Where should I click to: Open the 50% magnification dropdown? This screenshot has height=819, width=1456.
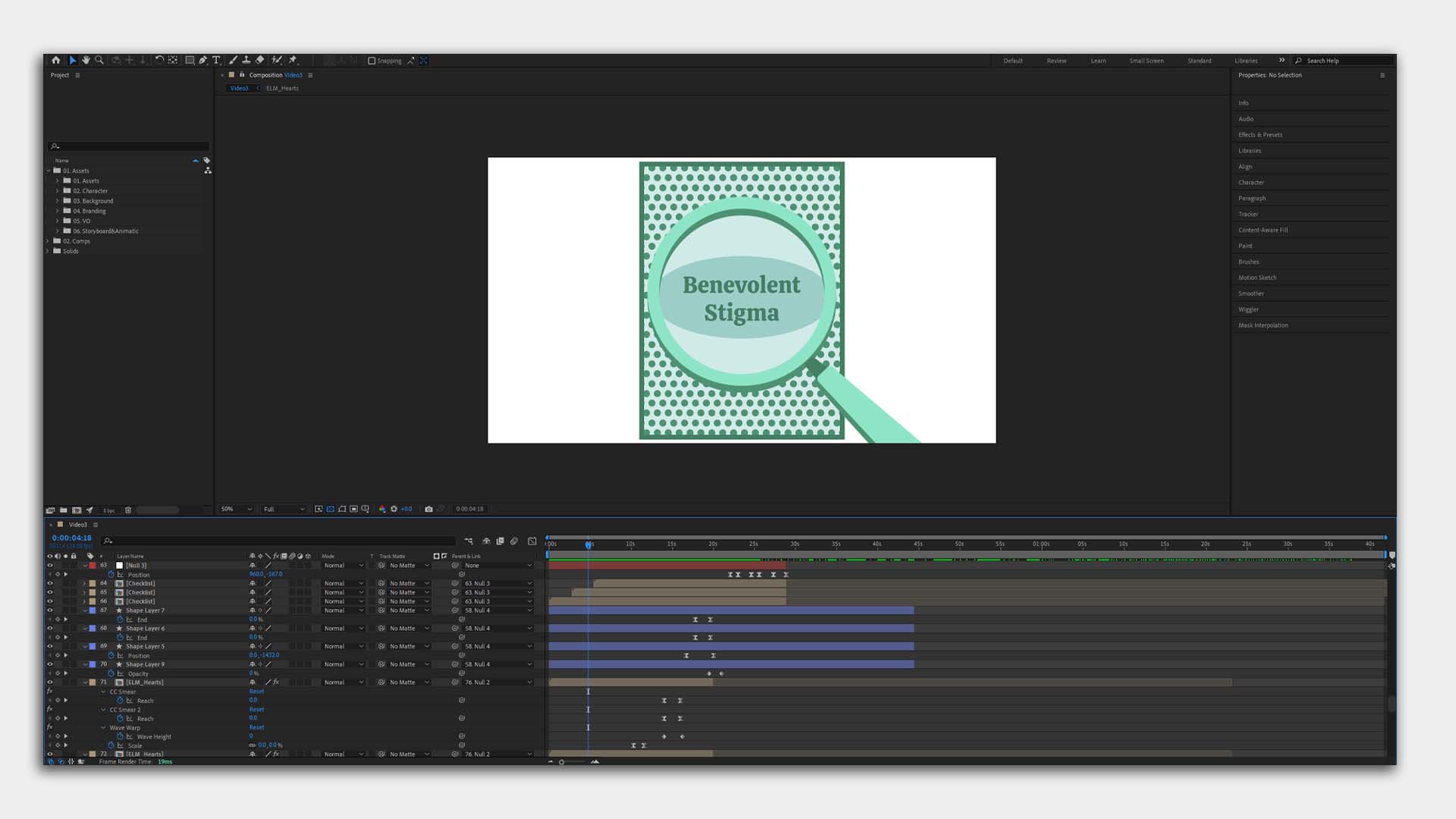[235, 509]
